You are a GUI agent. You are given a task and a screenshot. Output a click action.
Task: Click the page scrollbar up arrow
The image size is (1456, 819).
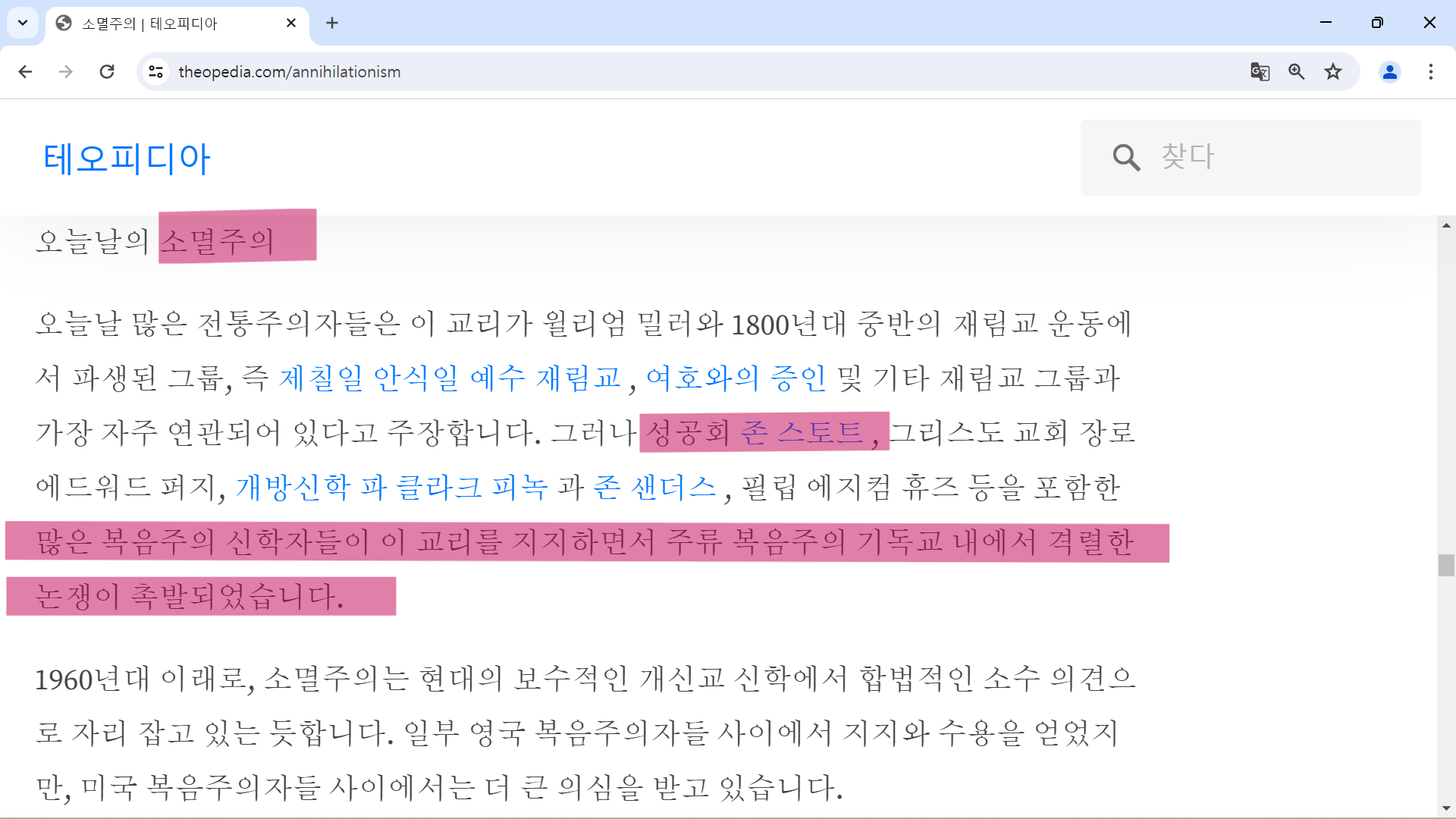1446,225
